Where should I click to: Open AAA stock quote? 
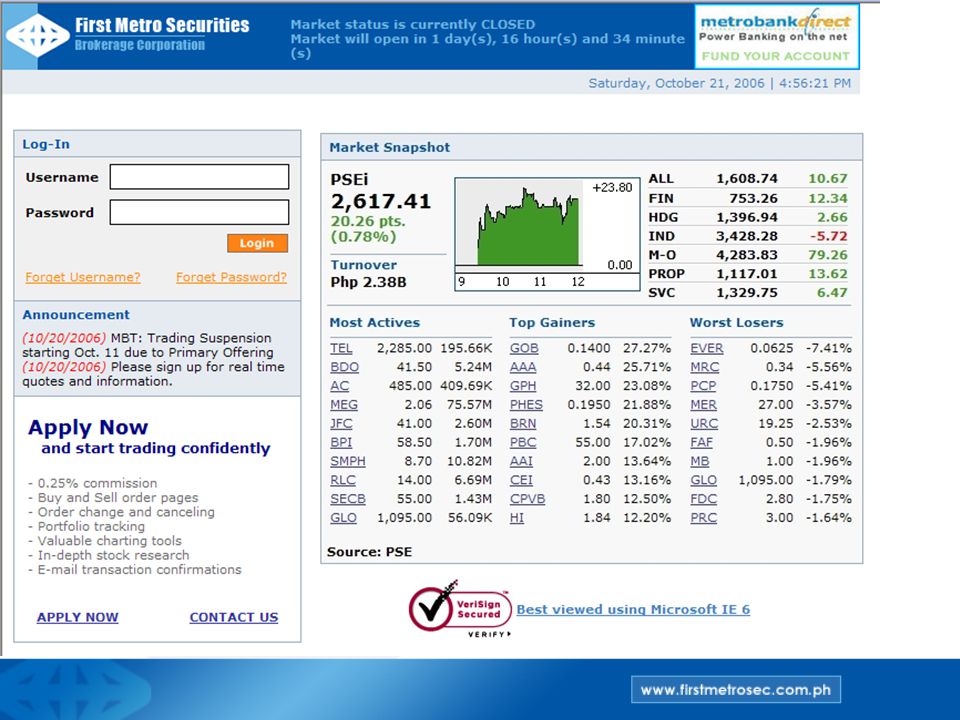(x=523, y=367)
